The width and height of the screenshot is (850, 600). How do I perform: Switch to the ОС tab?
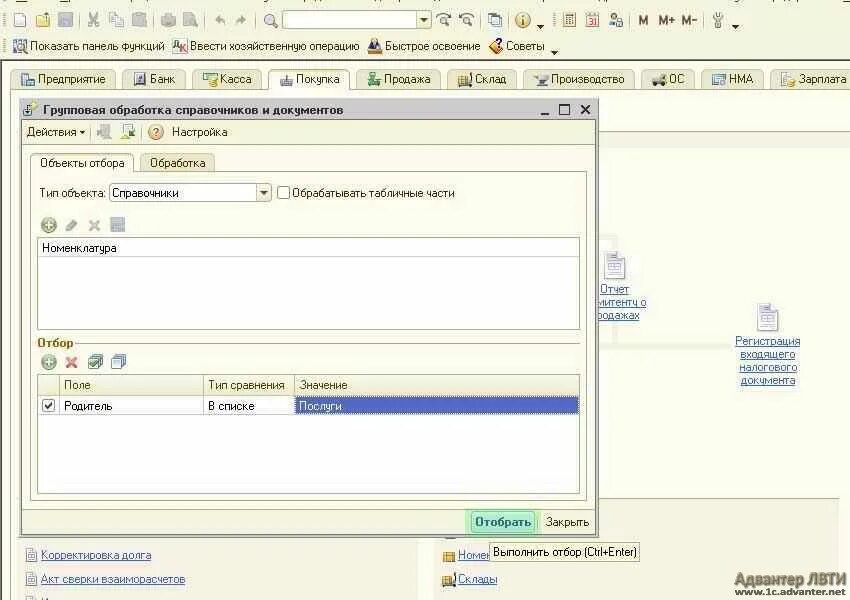tap(668, 79)
